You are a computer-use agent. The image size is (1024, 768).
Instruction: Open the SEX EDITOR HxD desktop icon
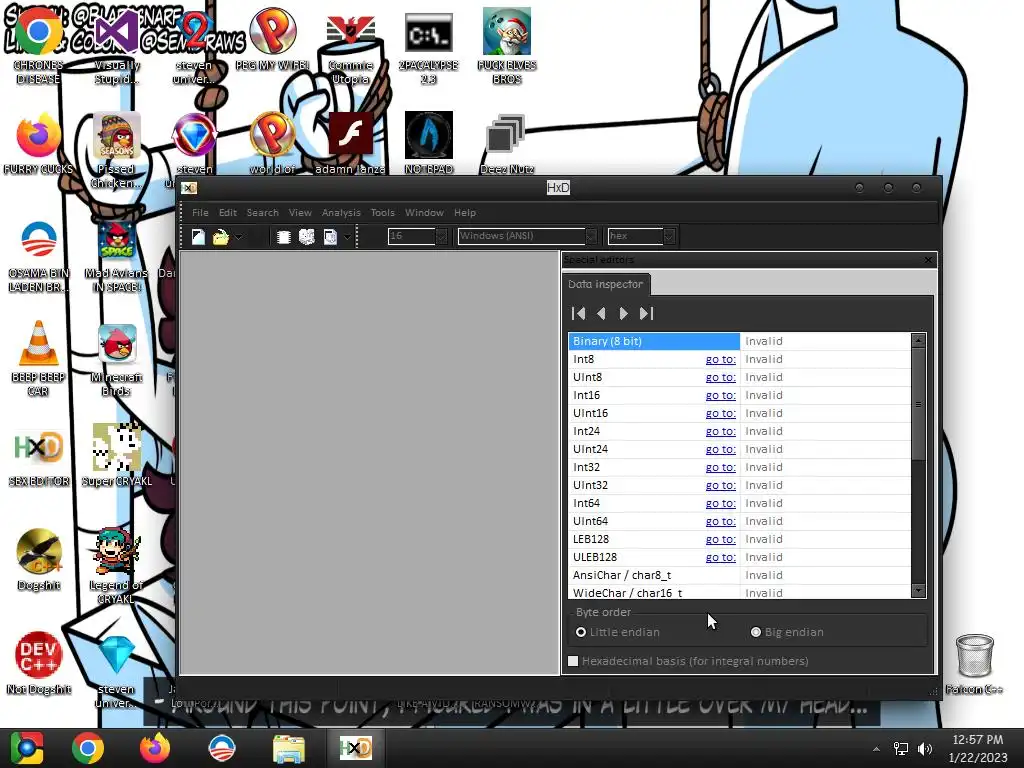click(x=39, y=457)
